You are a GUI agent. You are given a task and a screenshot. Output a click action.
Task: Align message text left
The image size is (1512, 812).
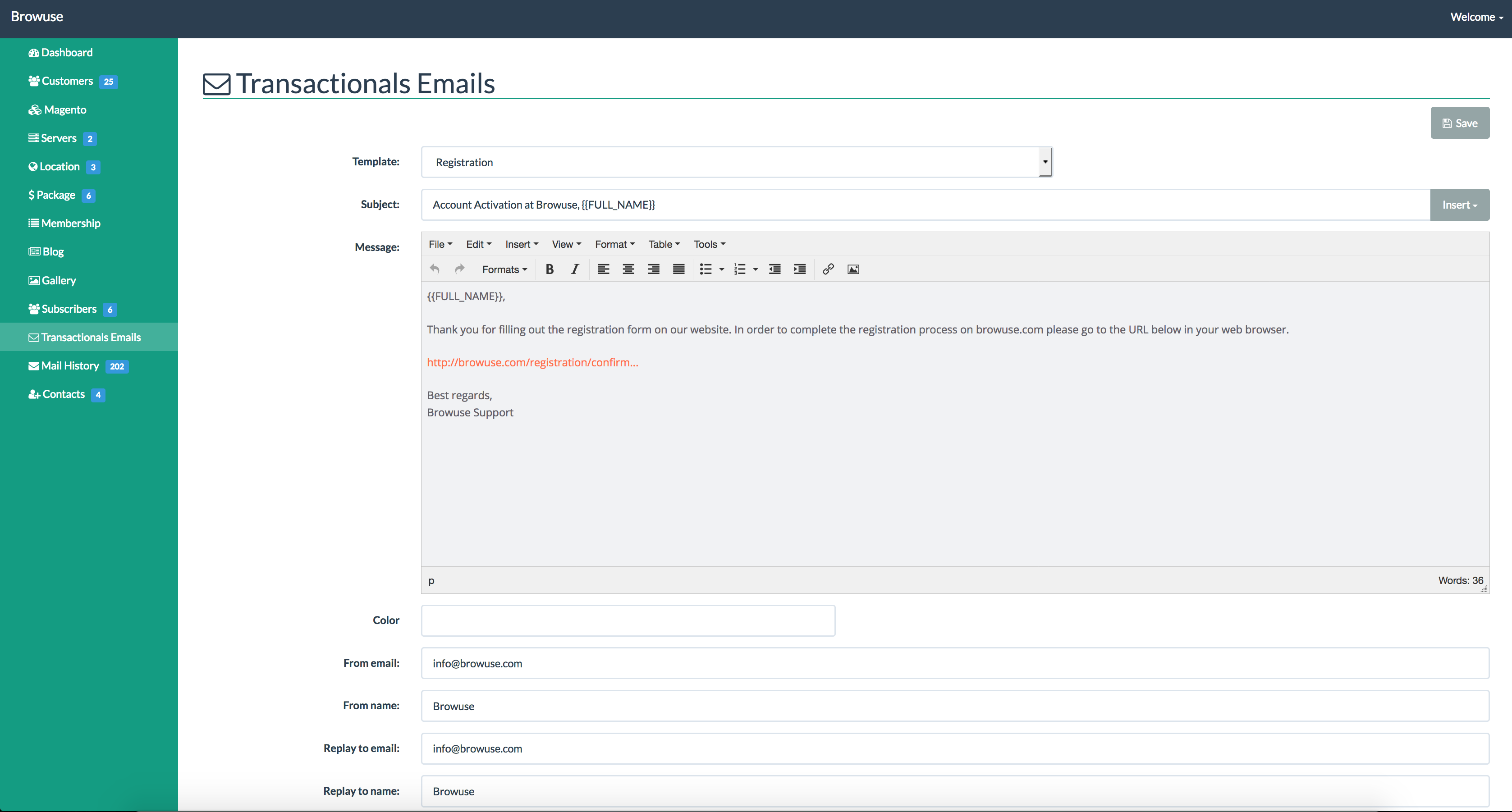pos(603,269)
